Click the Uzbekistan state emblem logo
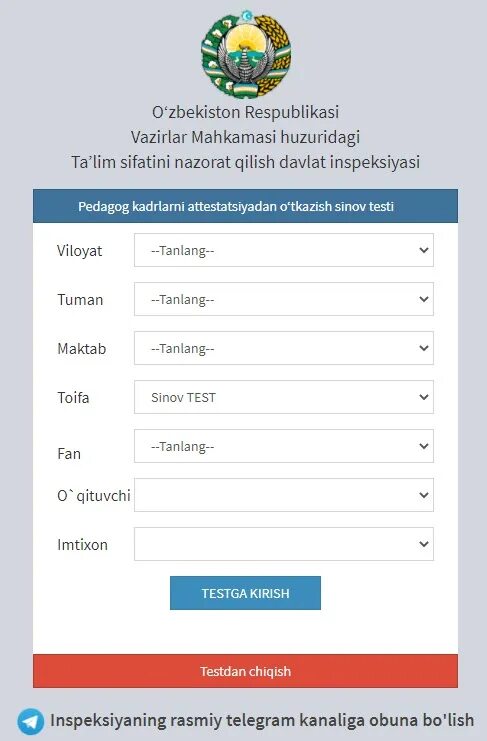Screen dimensions: 487x741 tap(246, 53)
